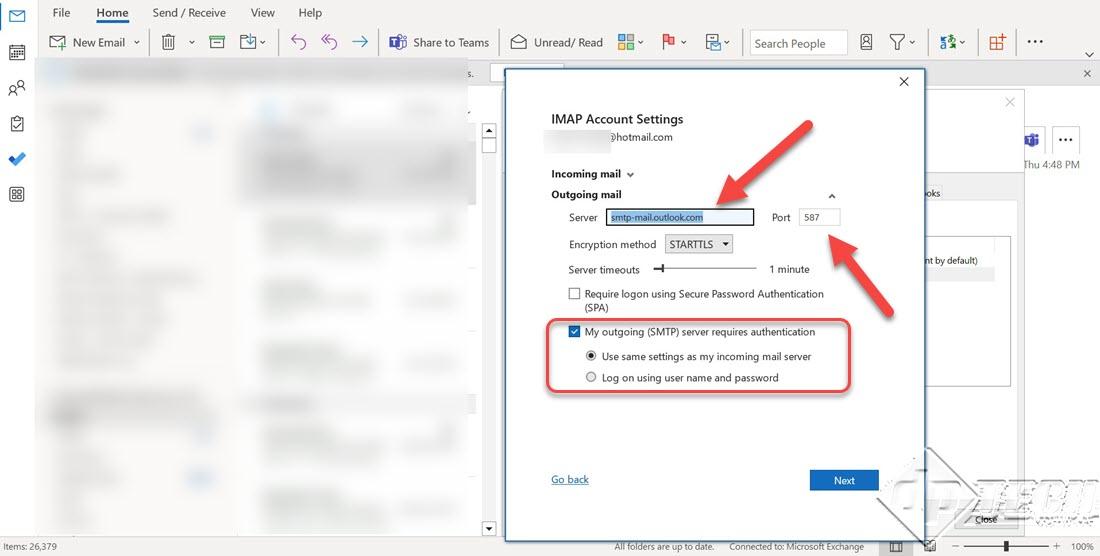This screenshot has width=1100, height=556.
Task: Enable Require logon using SPA checkbox
Action: pyautogui.click(x=575, y=294)
